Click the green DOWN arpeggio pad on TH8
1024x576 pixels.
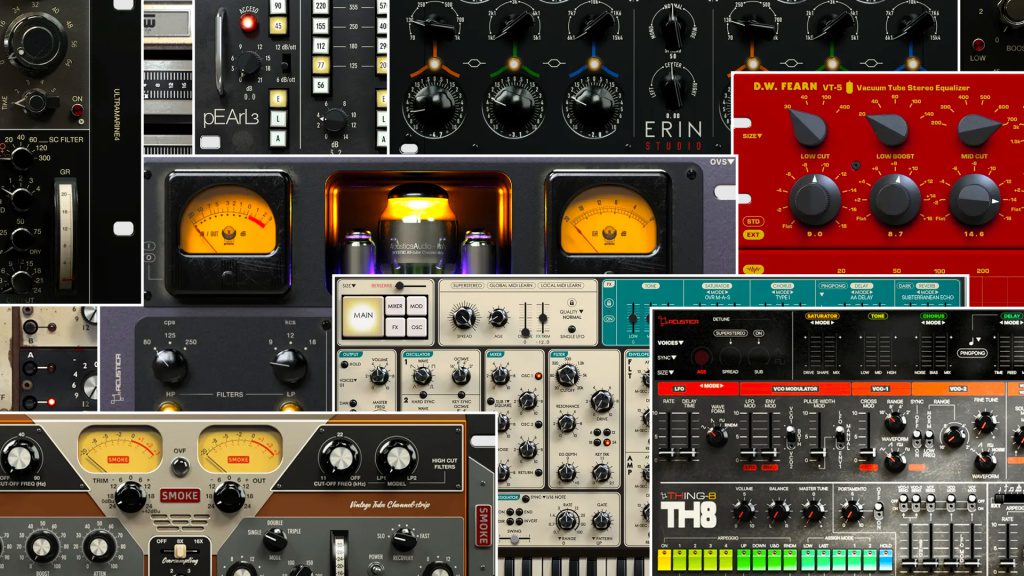tap(759, 560)
